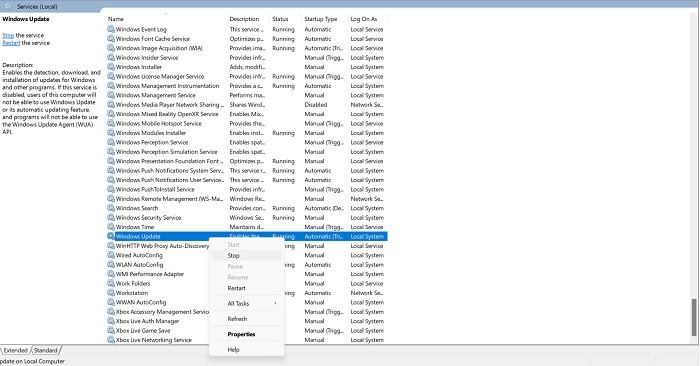
Task: Choose Stop in the context menu
Action: click(x=246, y=255)
